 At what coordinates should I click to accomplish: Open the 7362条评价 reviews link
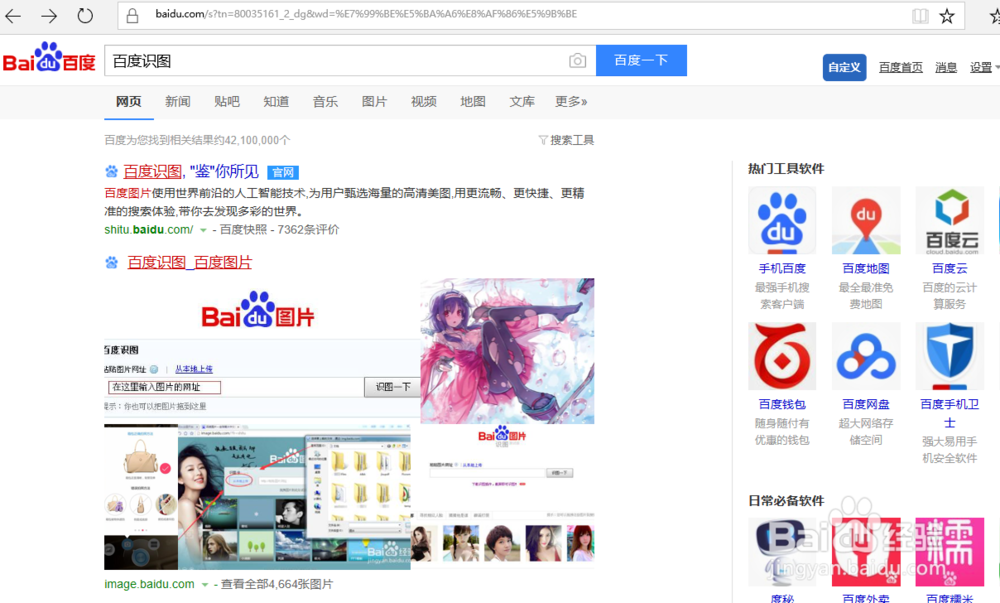308,229
